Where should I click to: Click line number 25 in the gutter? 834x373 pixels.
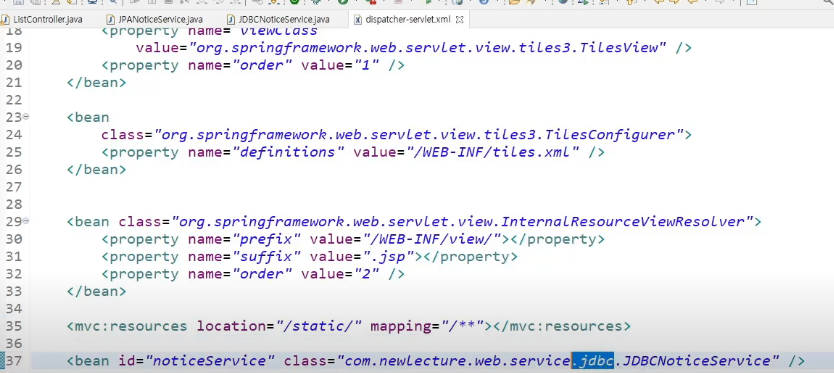click(13, 152)
